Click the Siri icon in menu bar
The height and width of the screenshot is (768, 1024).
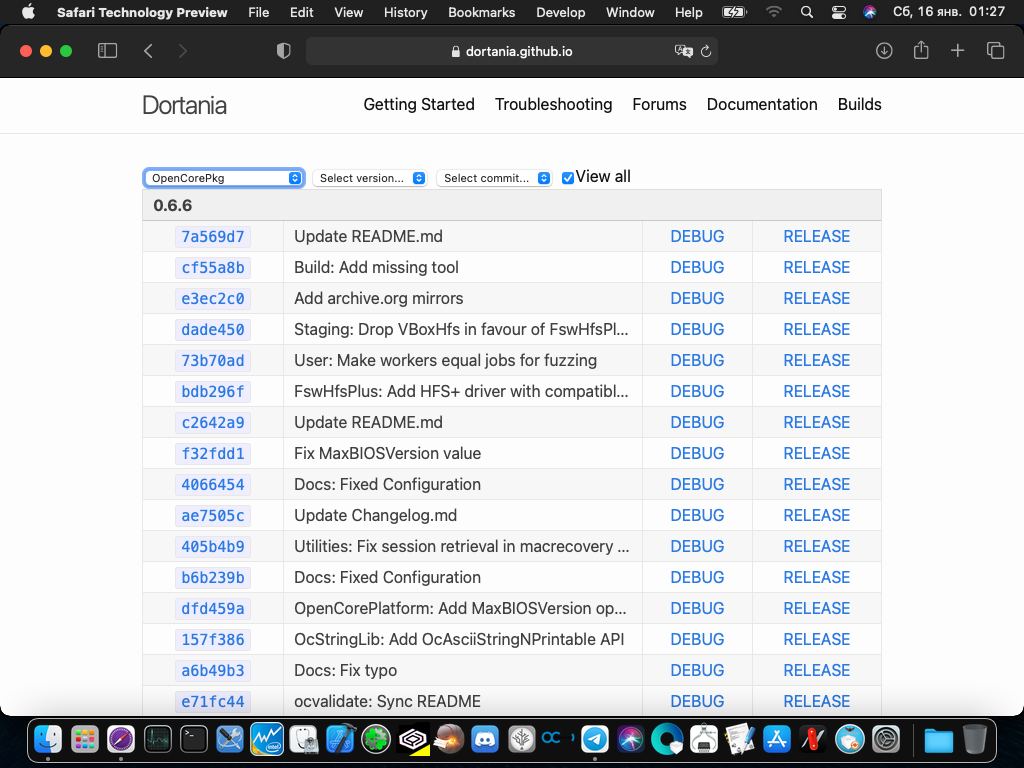869,12
